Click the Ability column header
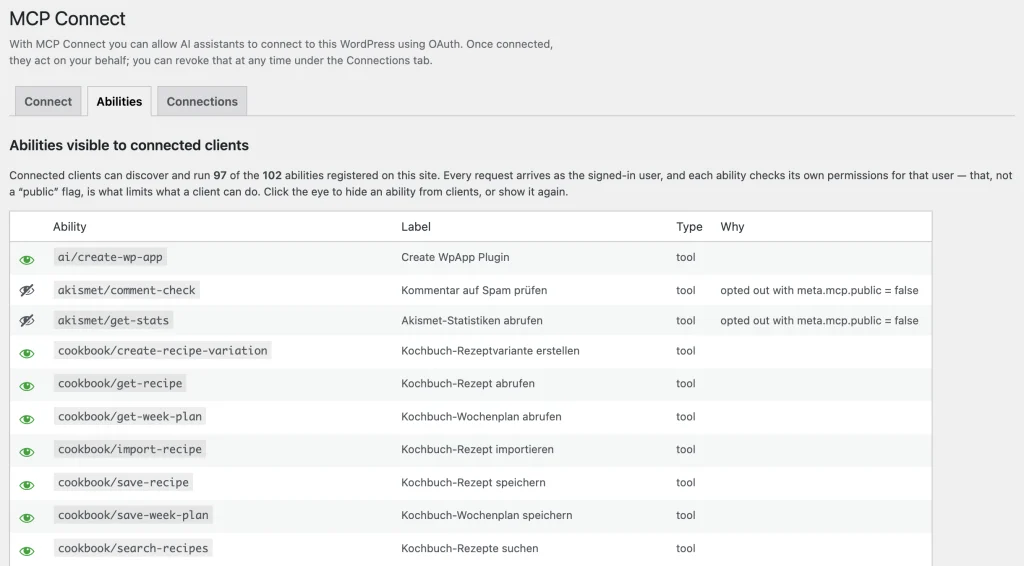 pyautogui.click(x=69, y=227)
